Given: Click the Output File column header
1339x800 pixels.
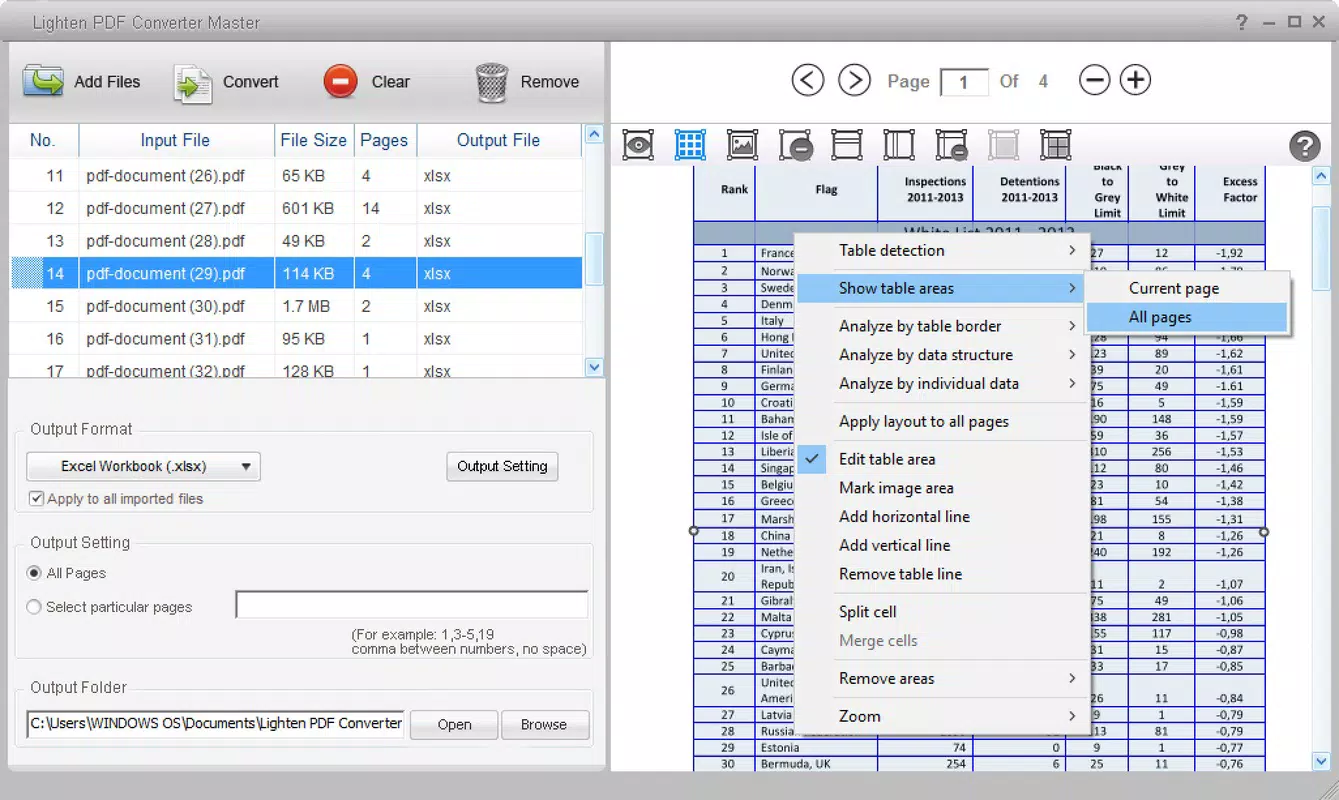Looking at the screenshot, I should pyautogui.click(x=498, y=140).
